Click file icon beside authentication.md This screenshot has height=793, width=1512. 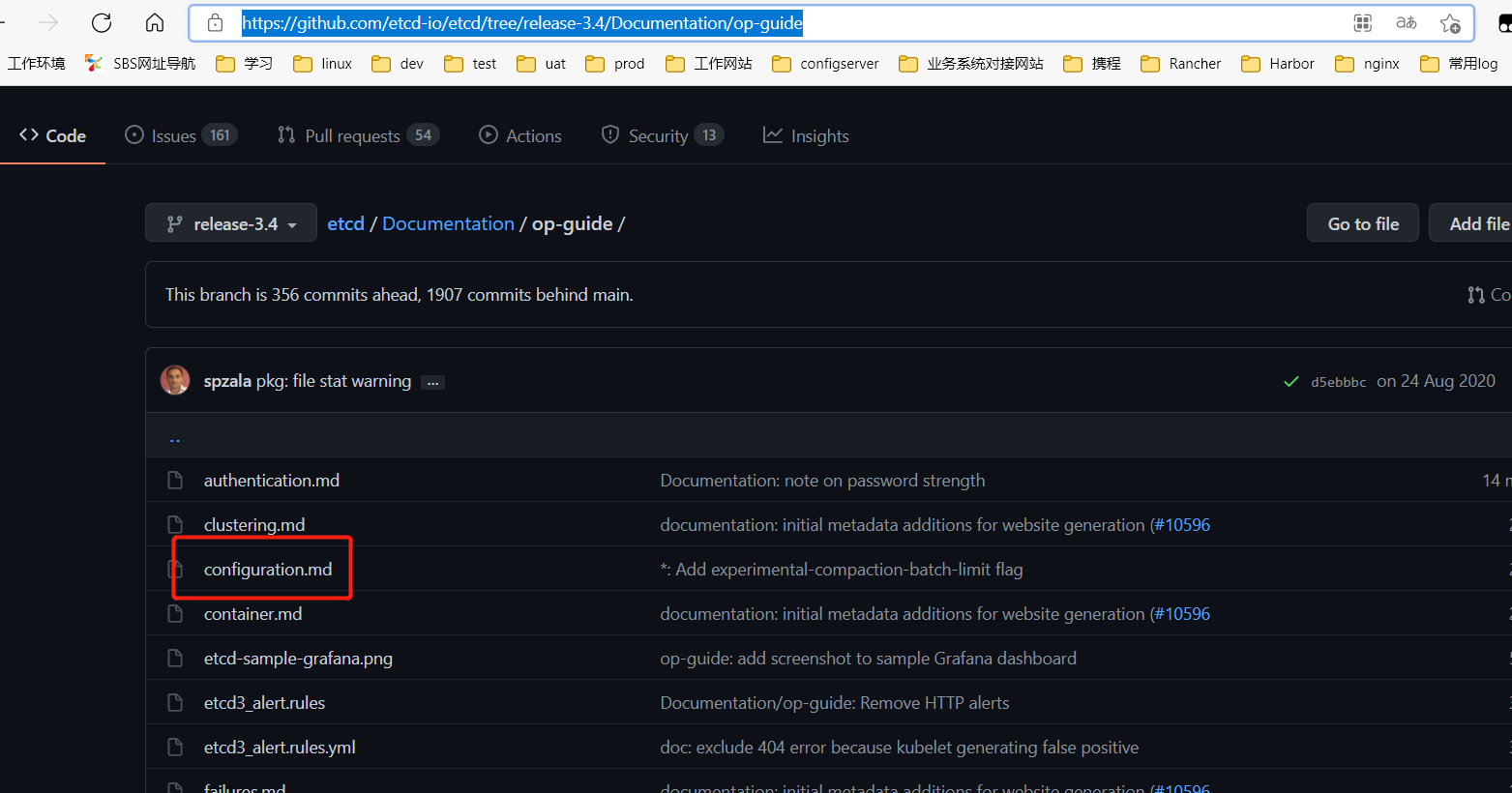(x=175, y=481)
